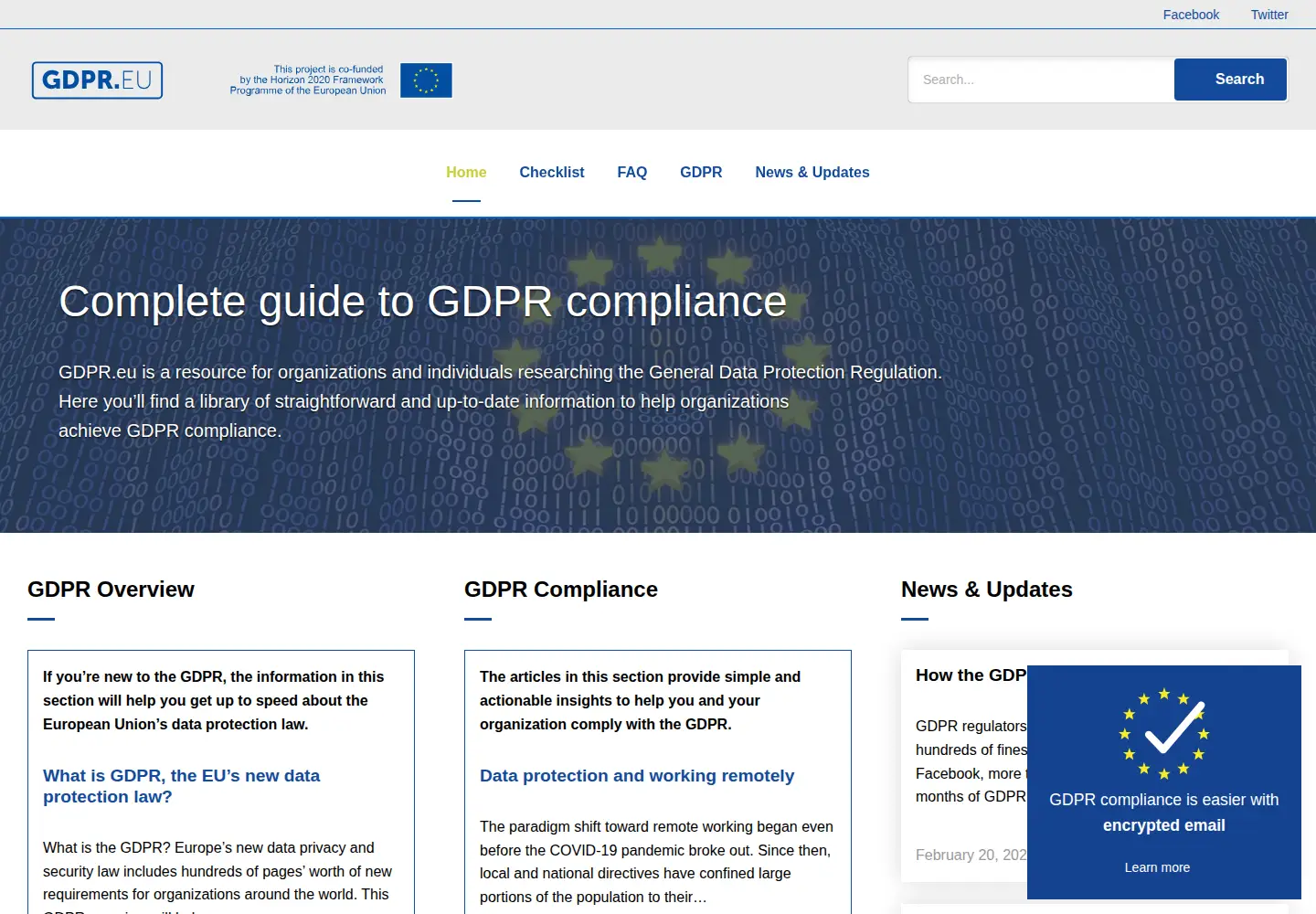Screen dimensions: 1316x914
Task: Open the GDPR menu item
Action: [701, 172]
